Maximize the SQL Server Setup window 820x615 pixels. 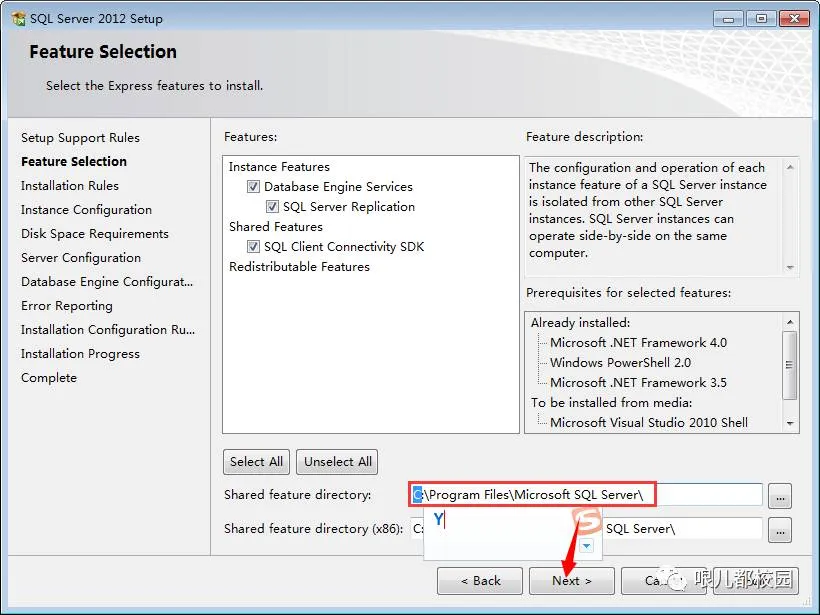click(761, 19)
